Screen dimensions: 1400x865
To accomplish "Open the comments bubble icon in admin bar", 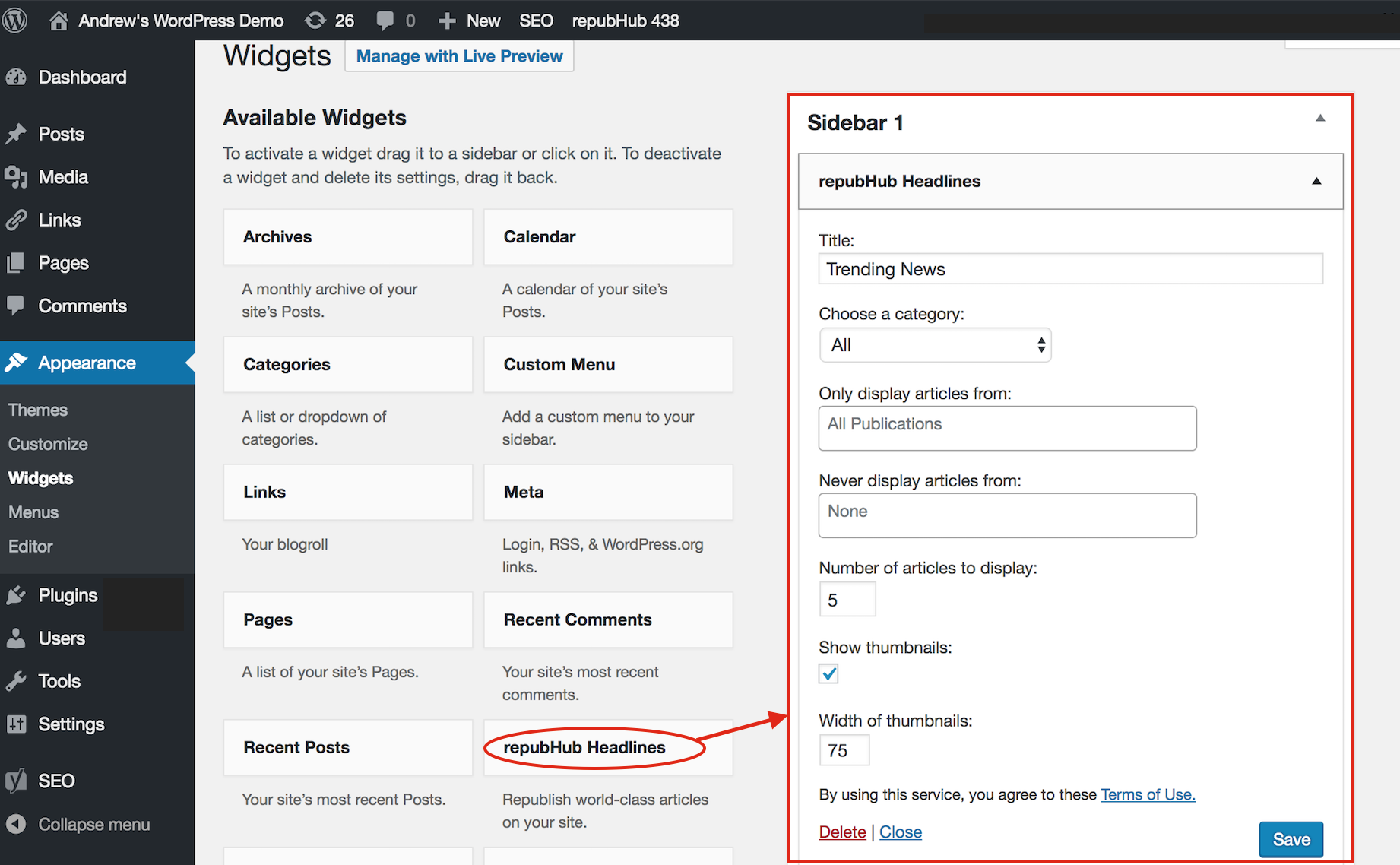I will [385, 21].
